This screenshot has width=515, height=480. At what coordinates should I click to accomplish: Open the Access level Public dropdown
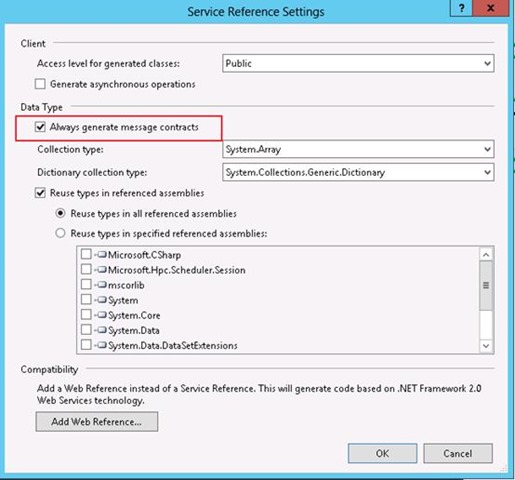coord(358,63)
